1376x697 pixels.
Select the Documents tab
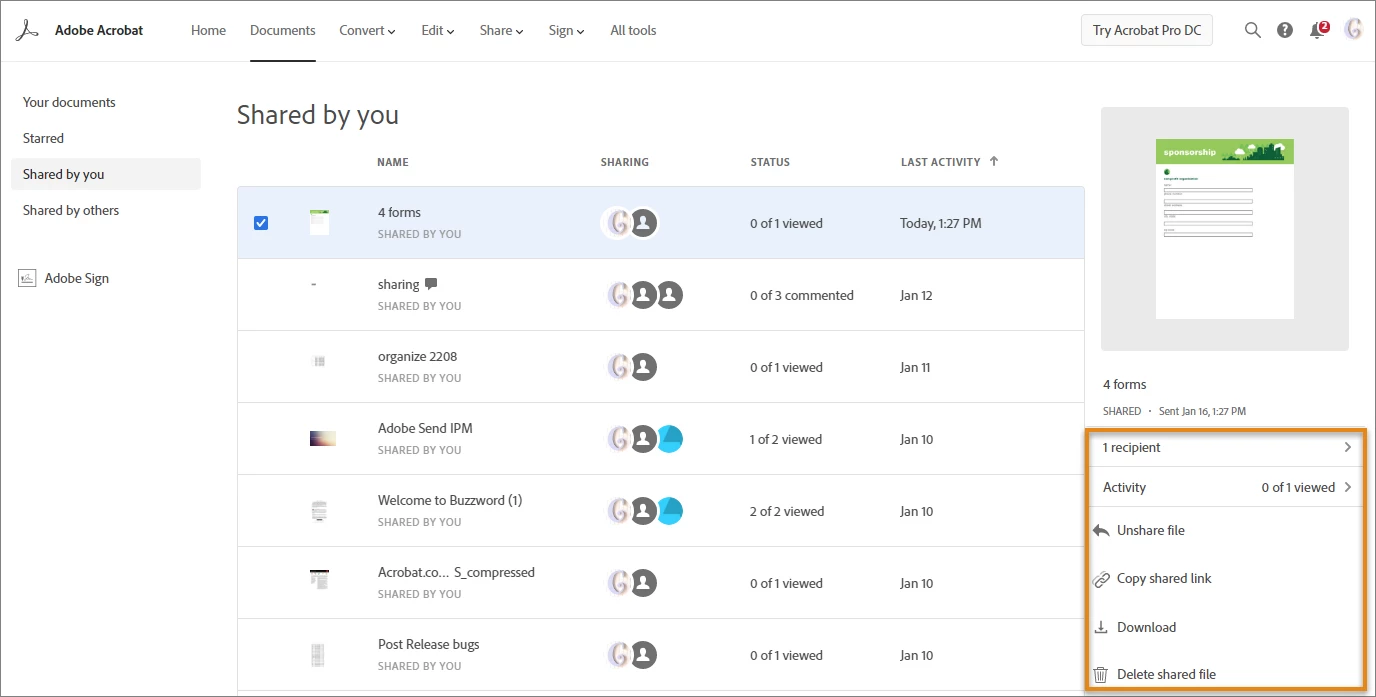(283, 30)
